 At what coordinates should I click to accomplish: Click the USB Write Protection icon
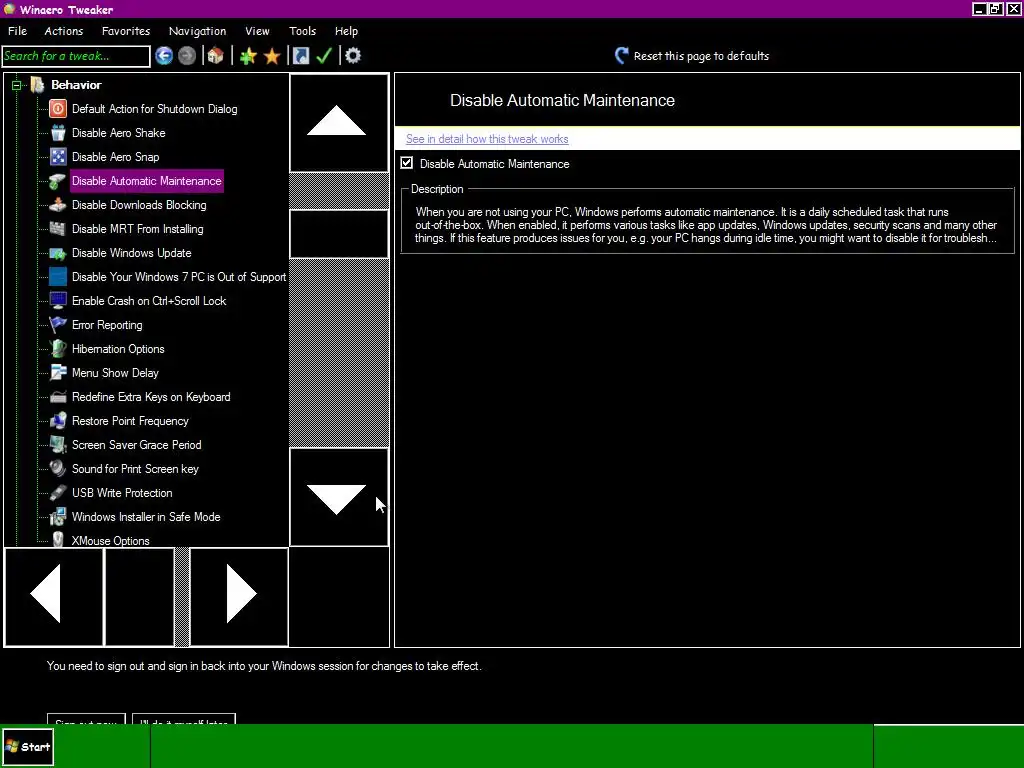point(58,493)
